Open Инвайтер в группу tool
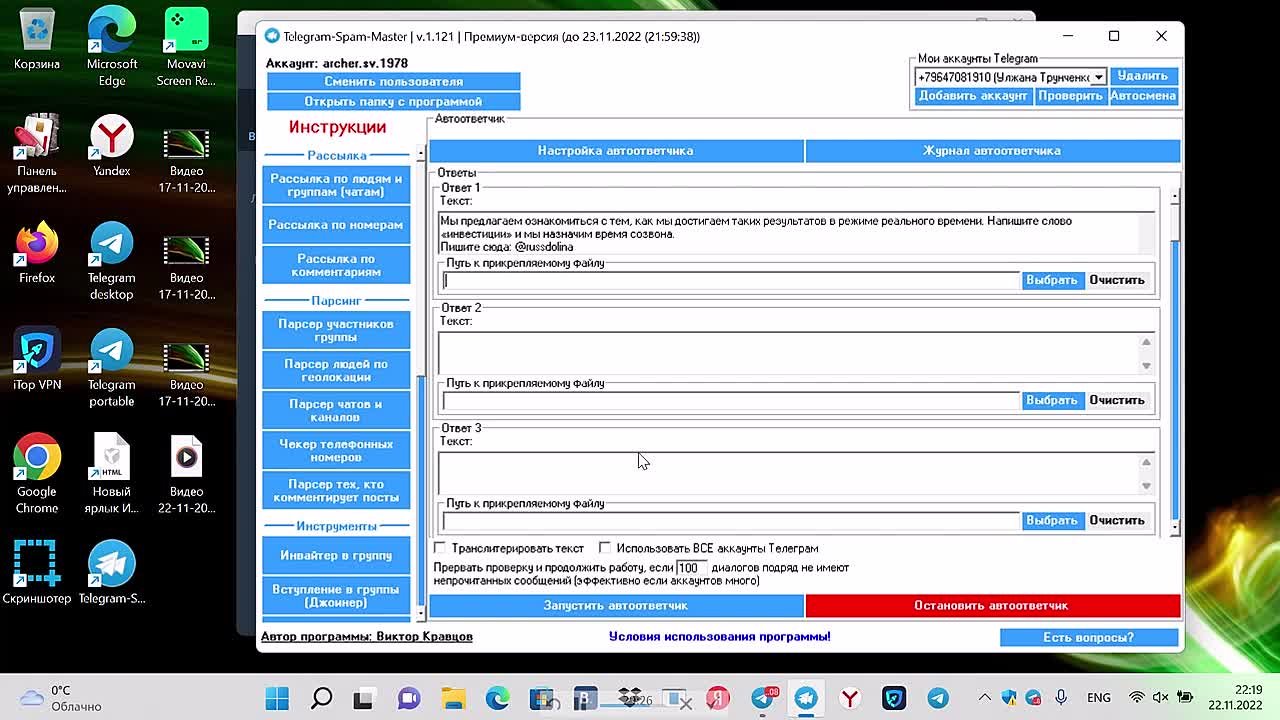Viewport: 1280px width, 720px height. 336,555
